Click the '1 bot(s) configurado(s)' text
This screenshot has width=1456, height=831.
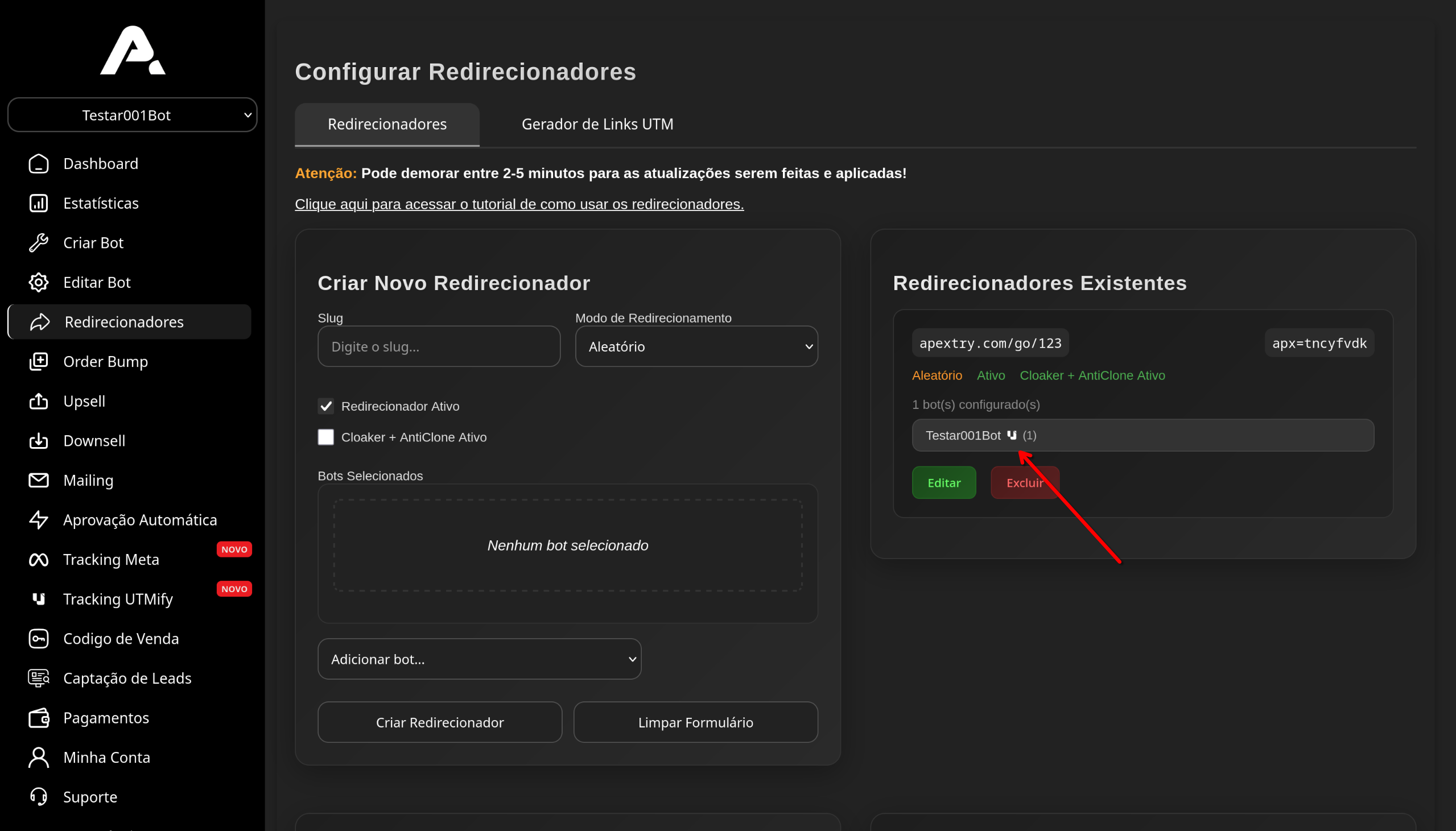[976, 404]
